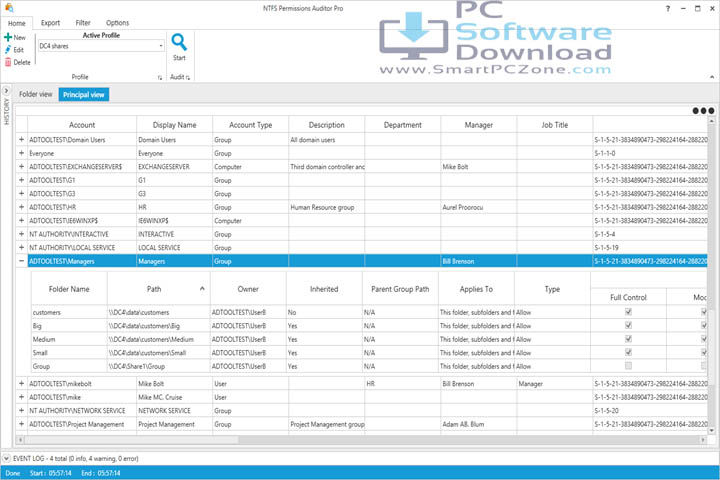Open the Audit group dialog launcher
720x480 pixels.
coord(188,78)
